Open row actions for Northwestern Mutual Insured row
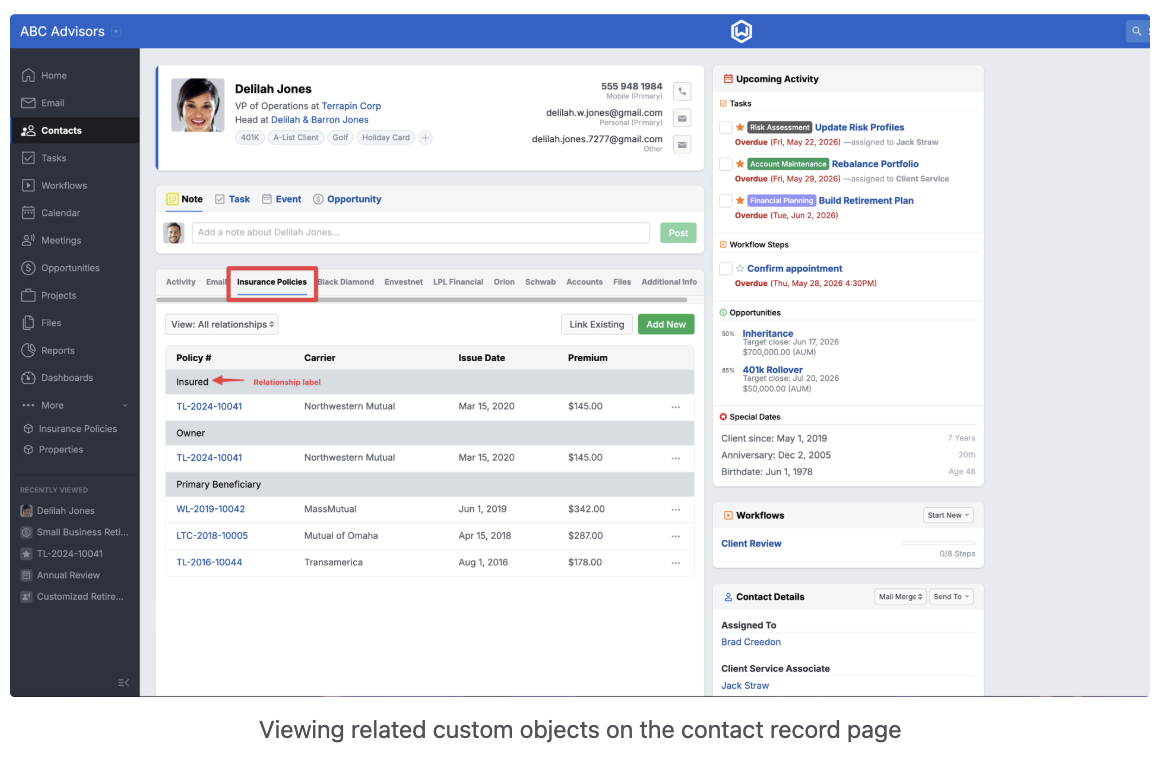The height and width of the screenshot is (762, 1170). 675,407
